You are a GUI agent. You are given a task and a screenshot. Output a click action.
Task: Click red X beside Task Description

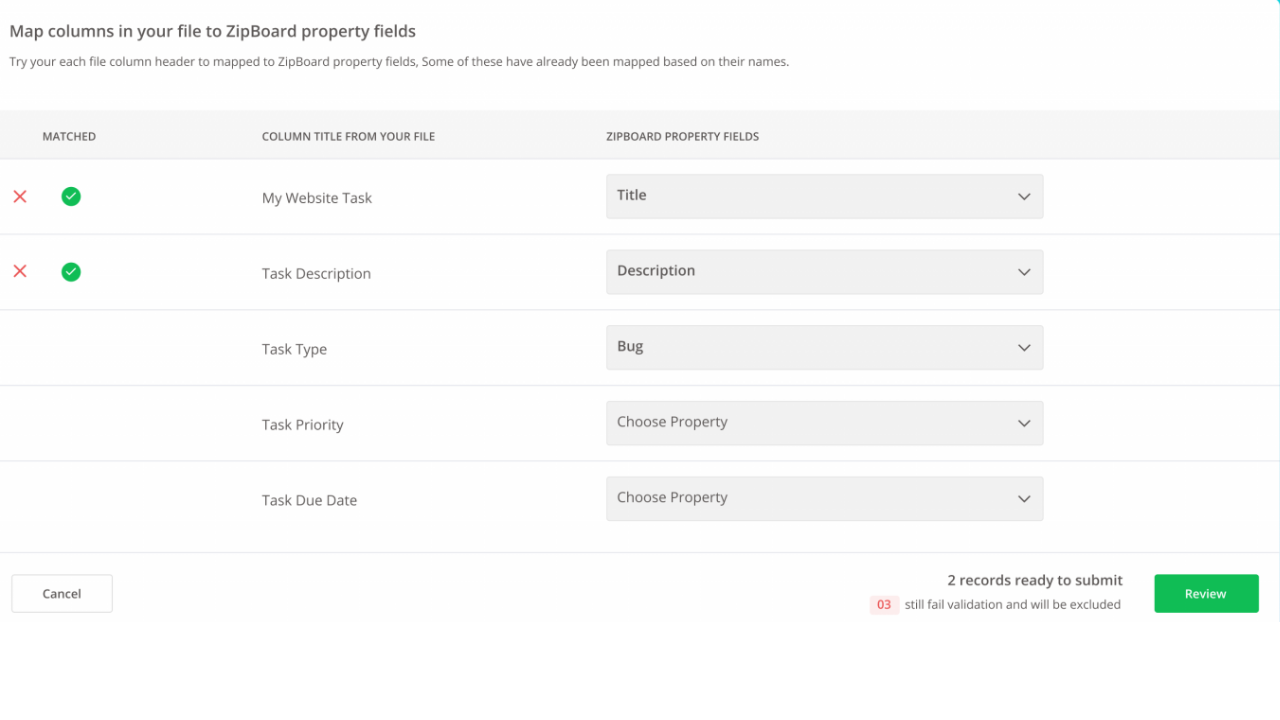point(20,272)
